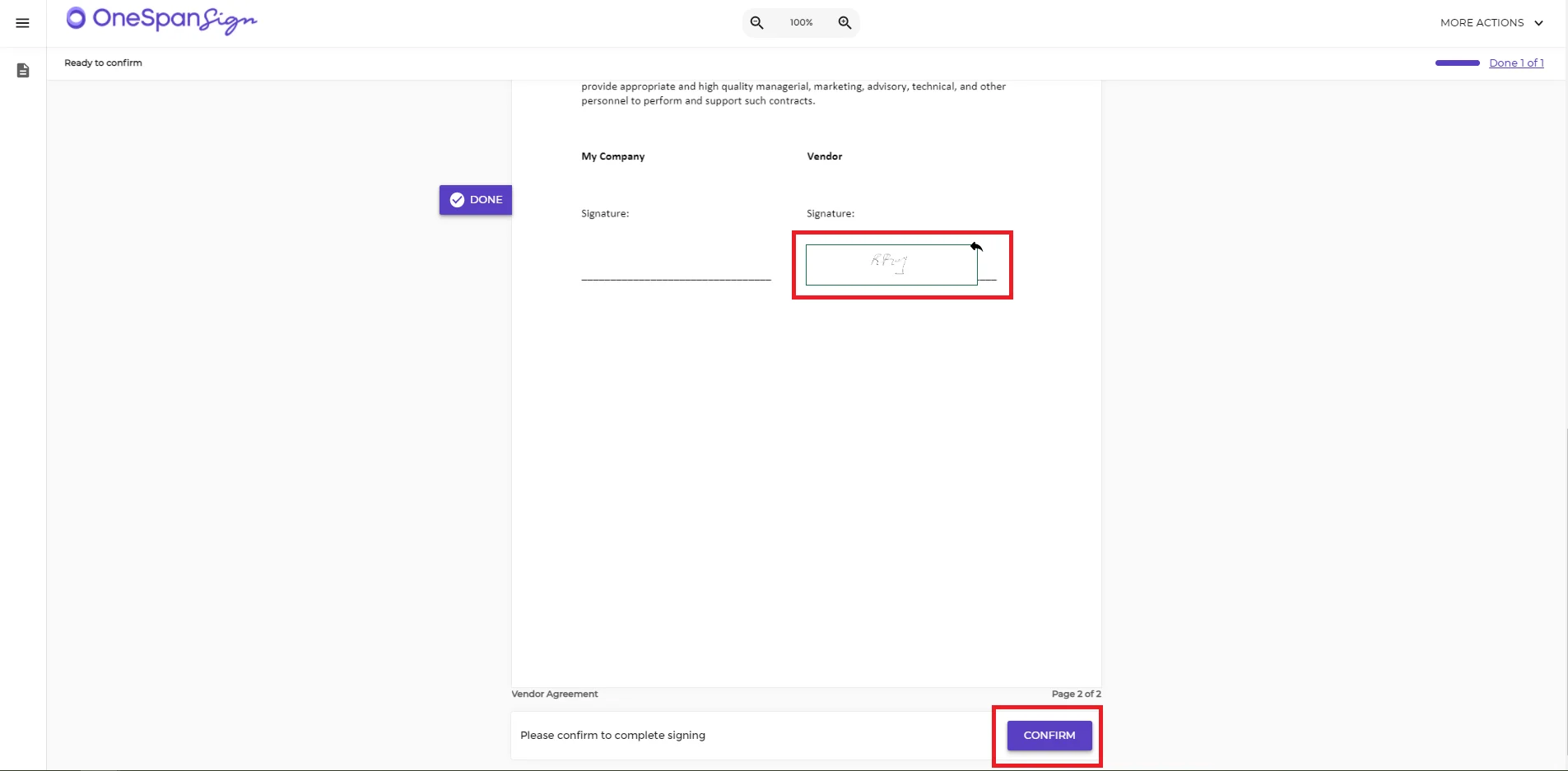Click the Done 1 of 1 link

(x=1516, y=63)
